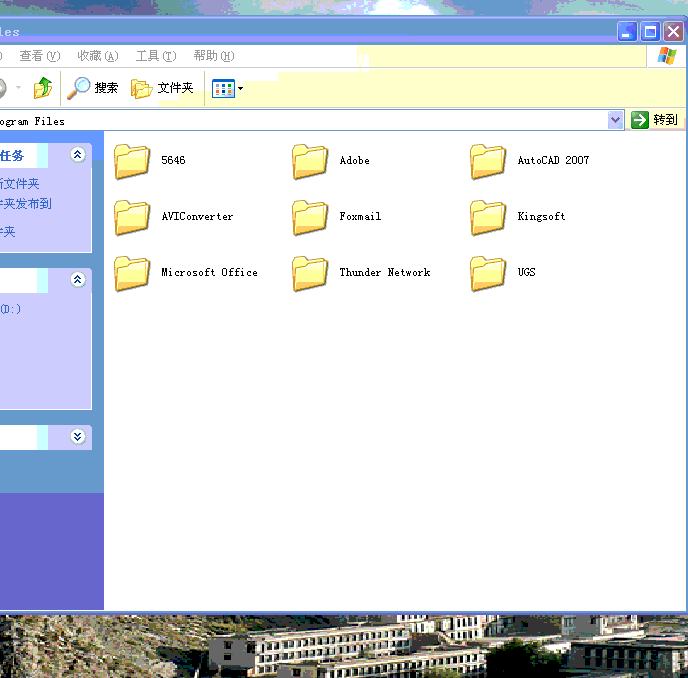This screenshot has width=688, height=678.
Task: Click the publish folder to Web link
Action: pos(26,204)
